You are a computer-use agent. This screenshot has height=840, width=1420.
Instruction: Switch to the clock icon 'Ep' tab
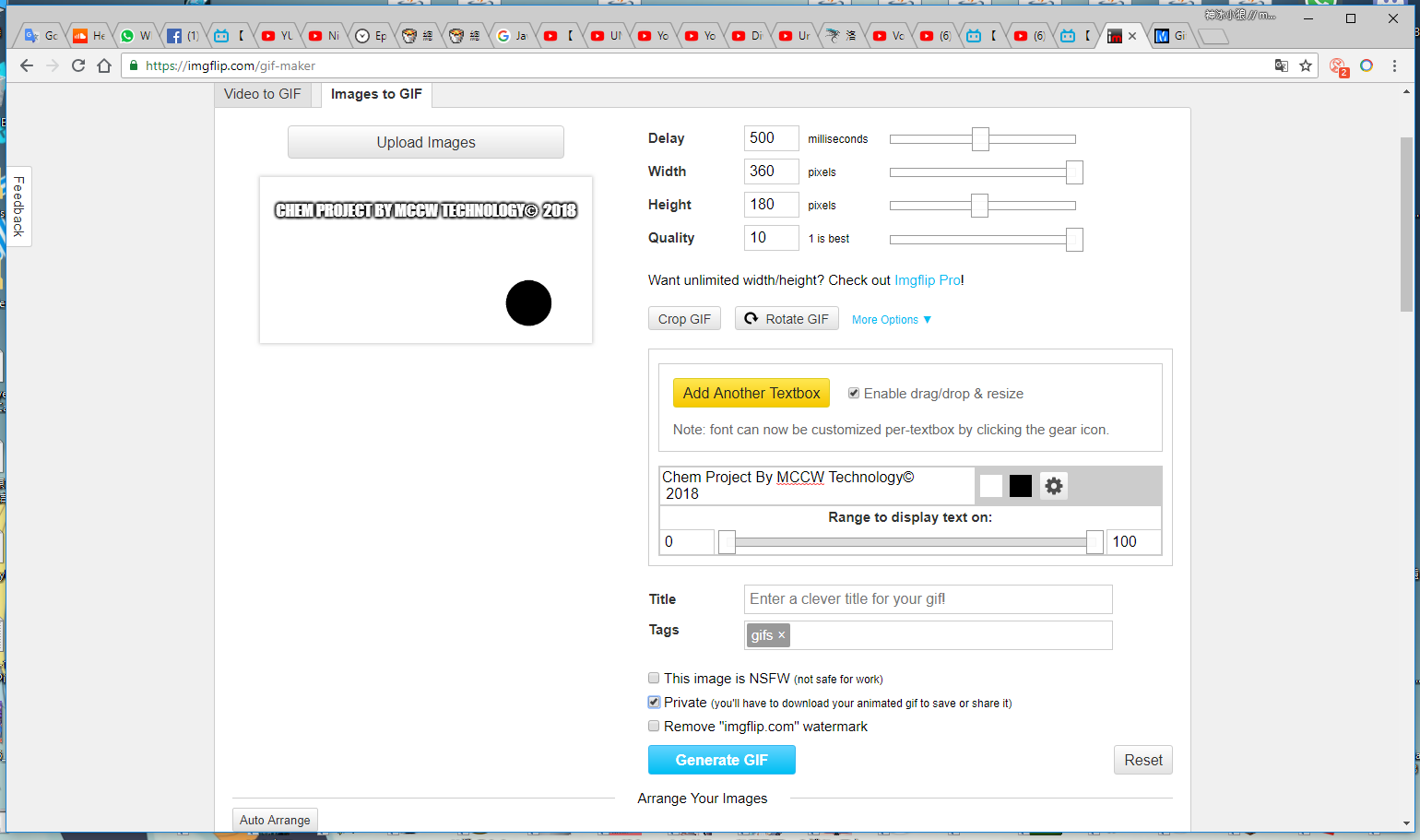[x=371, y=36]
